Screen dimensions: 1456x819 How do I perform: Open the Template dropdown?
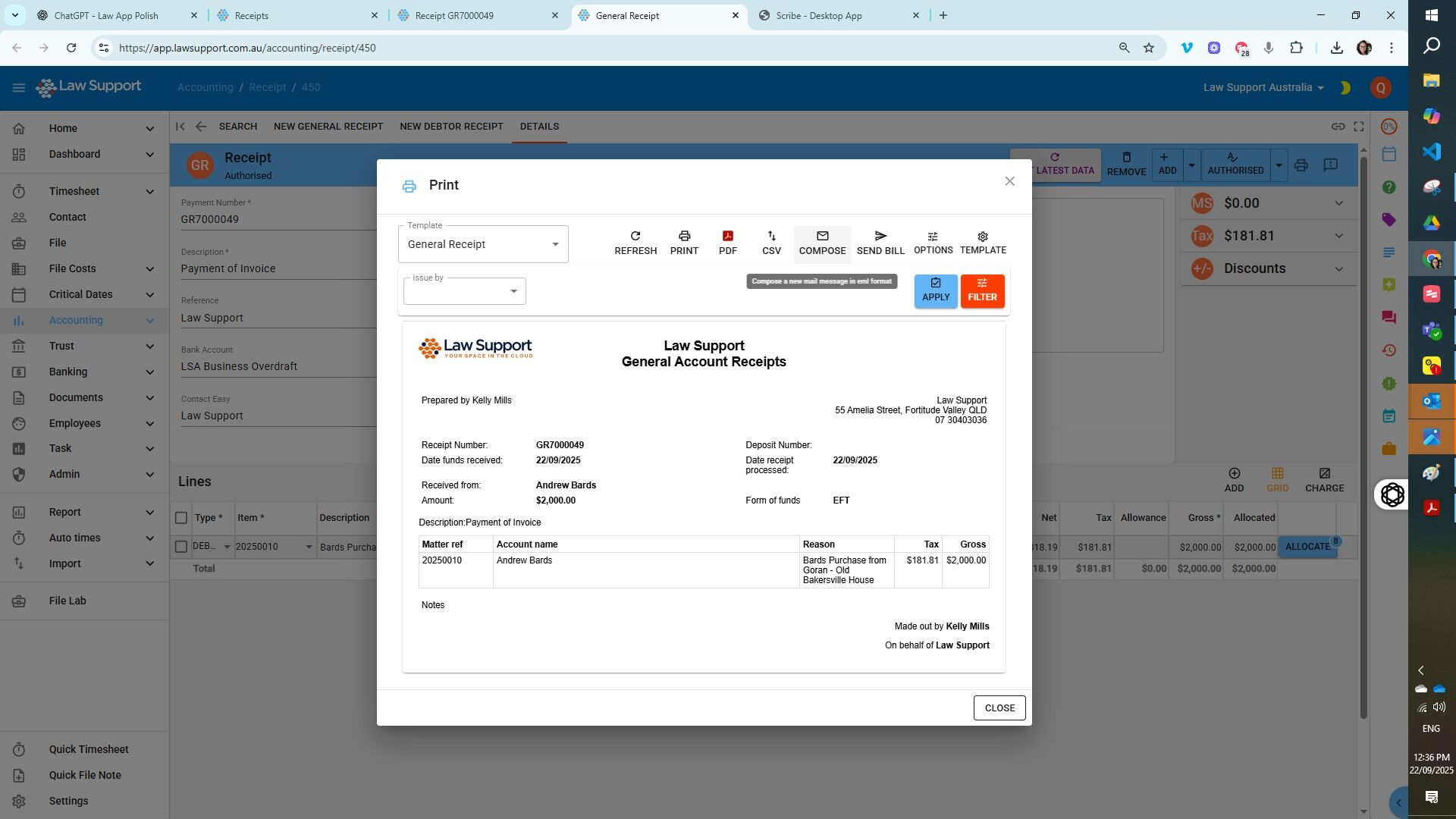click(483, 244)
